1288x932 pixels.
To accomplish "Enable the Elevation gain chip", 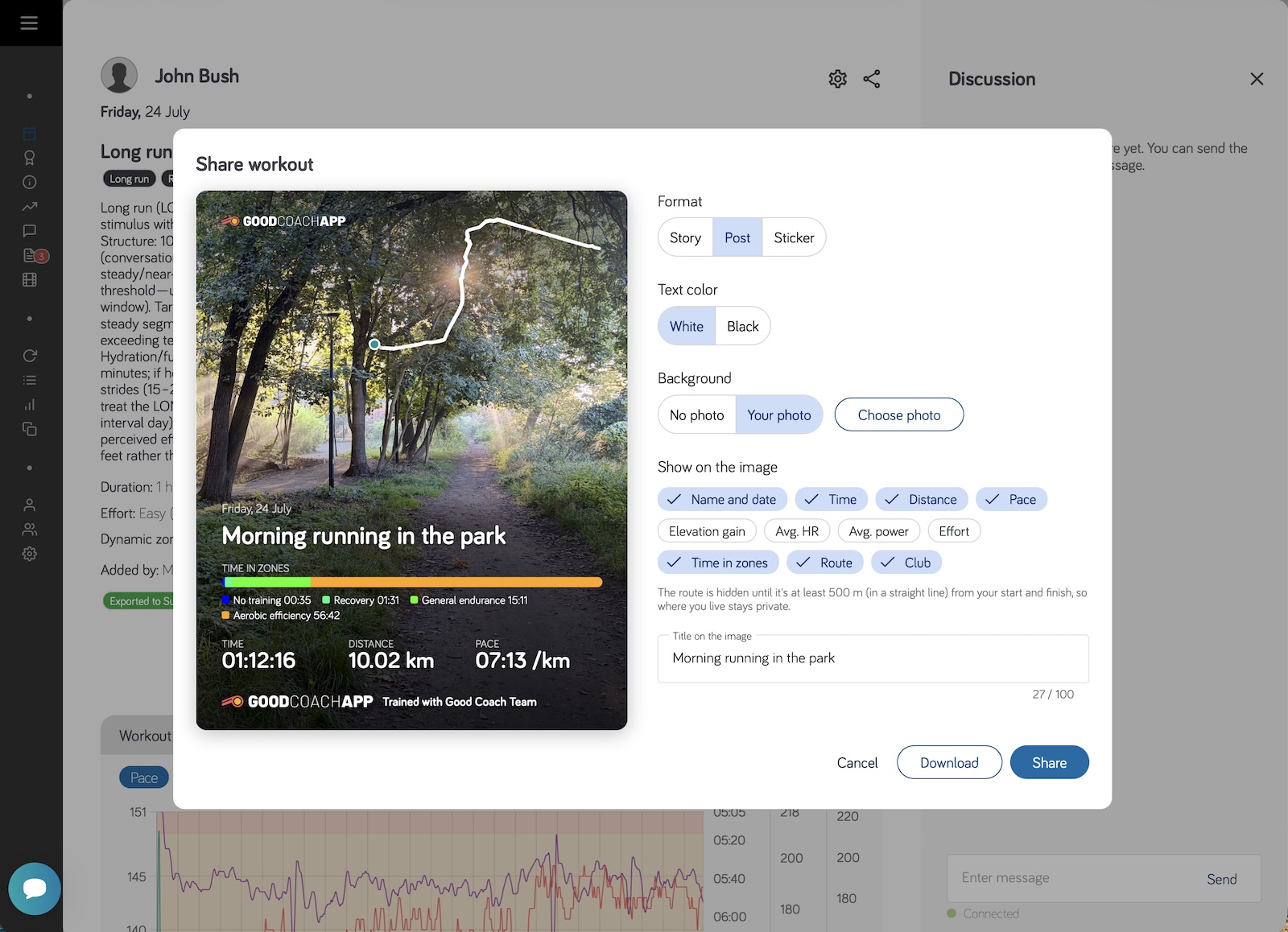I will pos(707,531).
